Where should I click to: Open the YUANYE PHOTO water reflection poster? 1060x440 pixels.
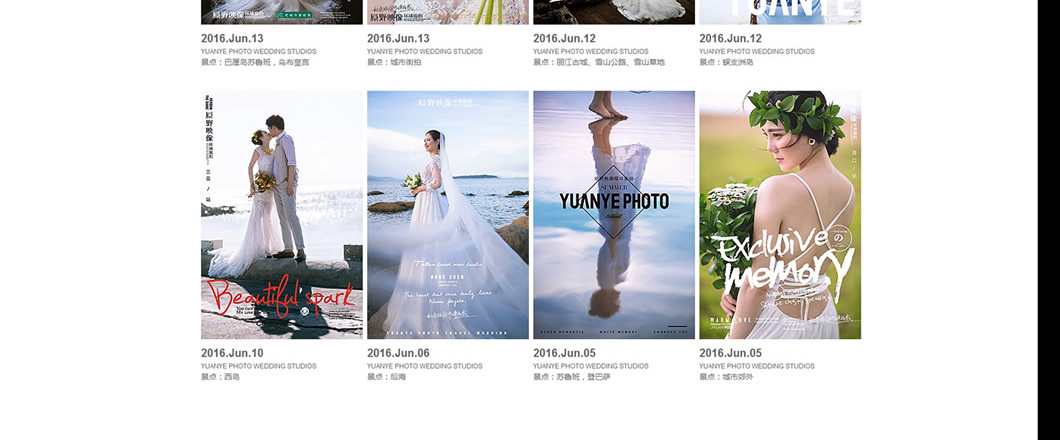tap(613, 215)
